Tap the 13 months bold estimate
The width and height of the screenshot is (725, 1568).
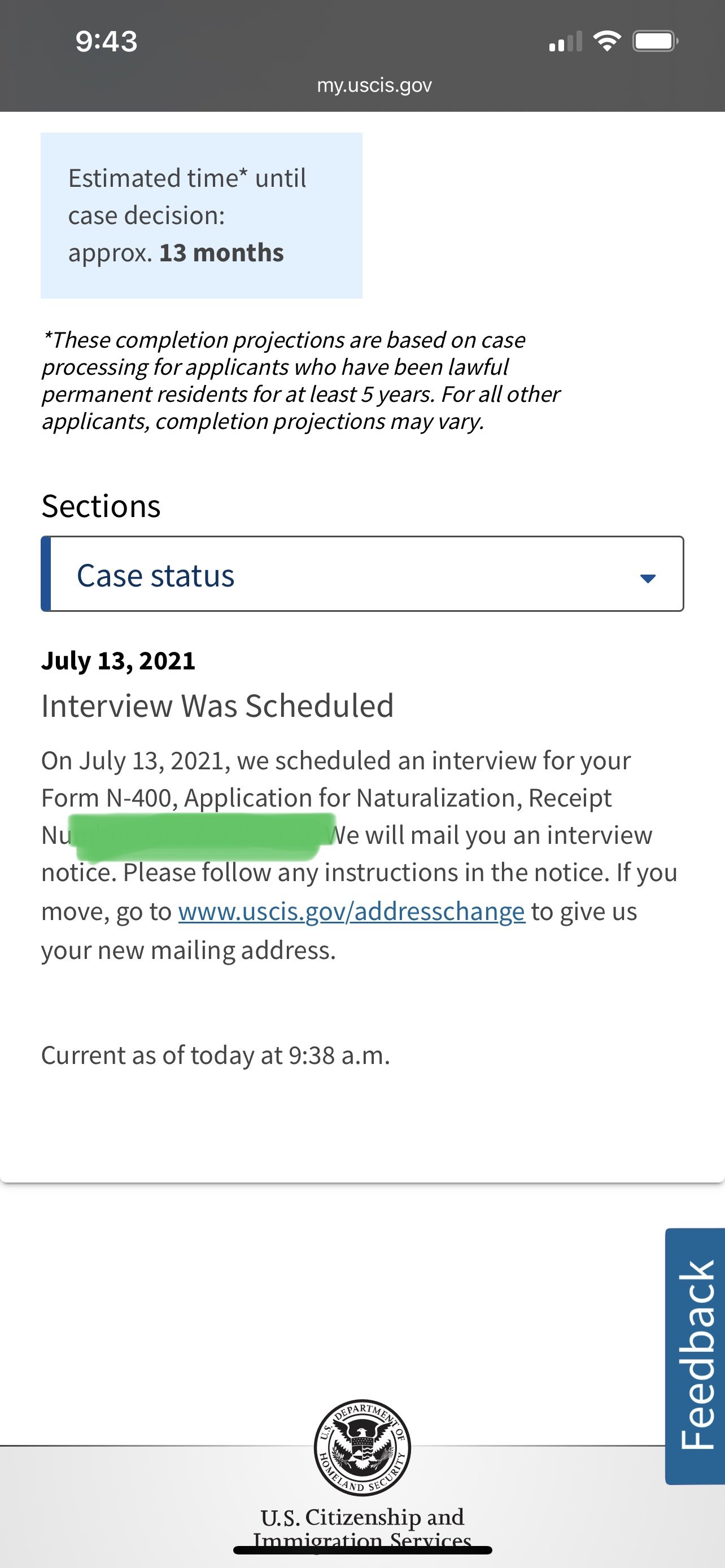click(x=221, y=253)
